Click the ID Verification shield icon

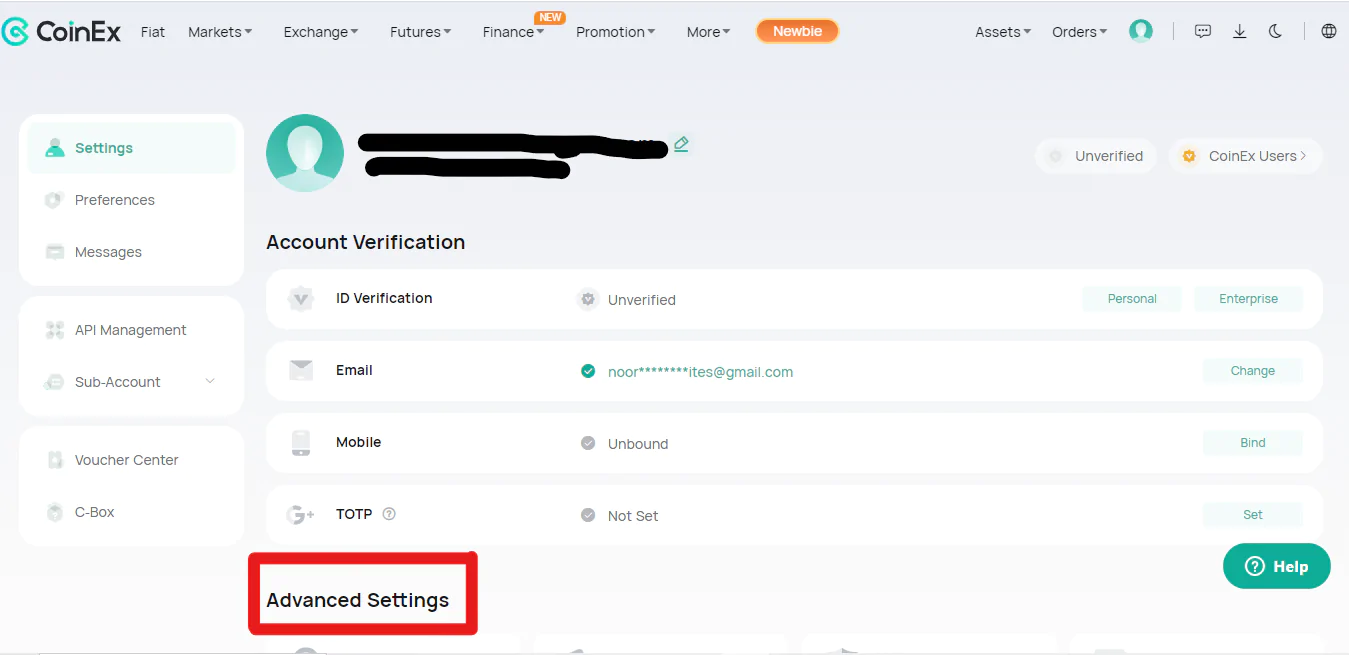click(300, 299)
